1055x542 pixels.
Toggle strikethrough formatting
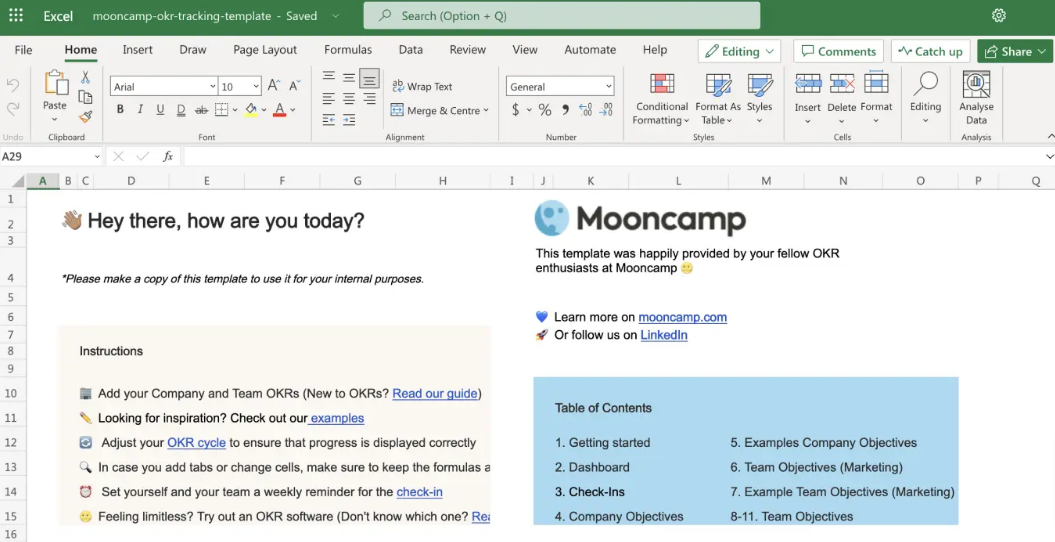click(x=201, y=110)
